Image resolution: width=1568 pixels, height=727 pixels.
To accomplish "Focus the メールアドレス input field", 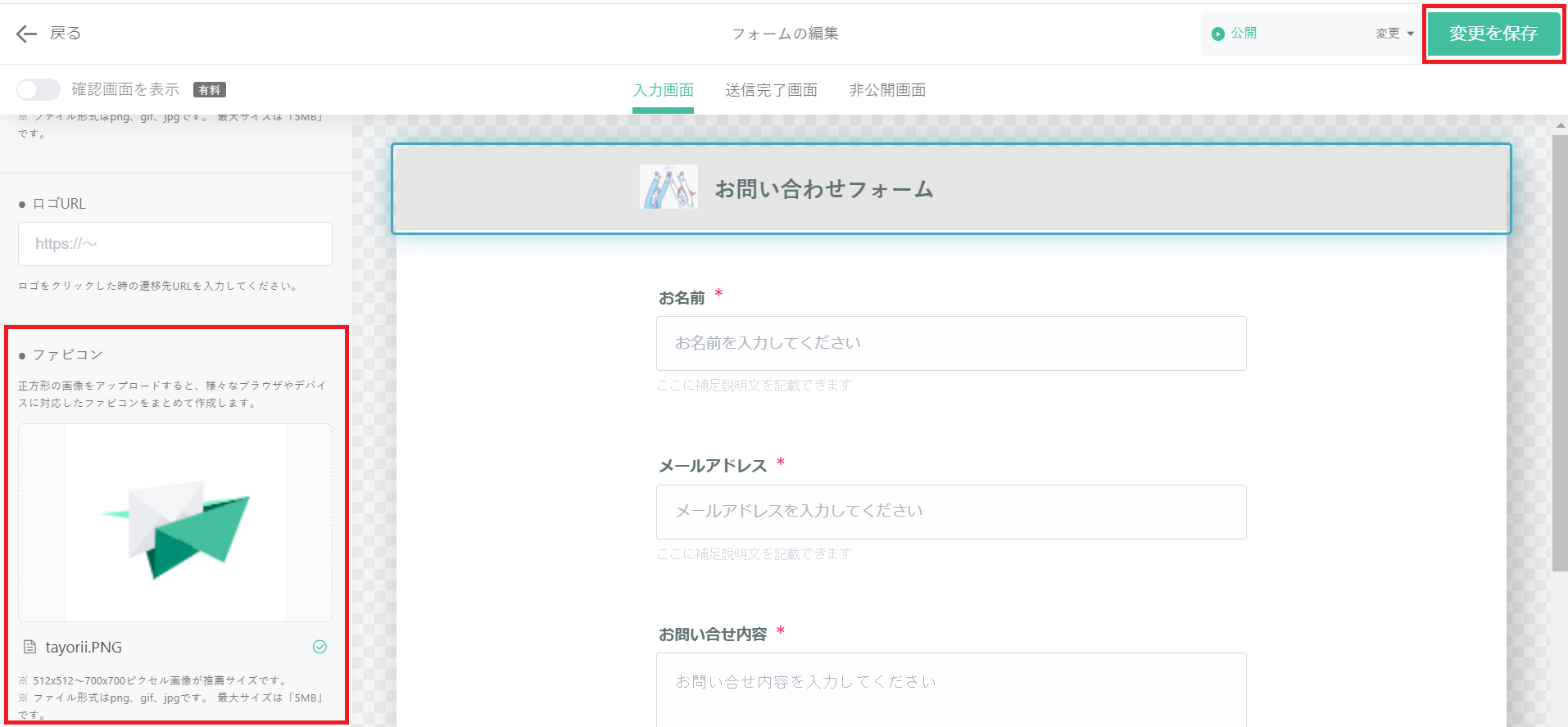I will [x=950, y=512].
